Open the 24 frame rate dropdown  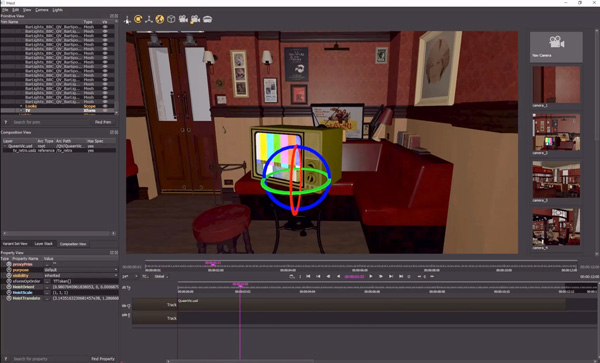(x=129, y=276)
